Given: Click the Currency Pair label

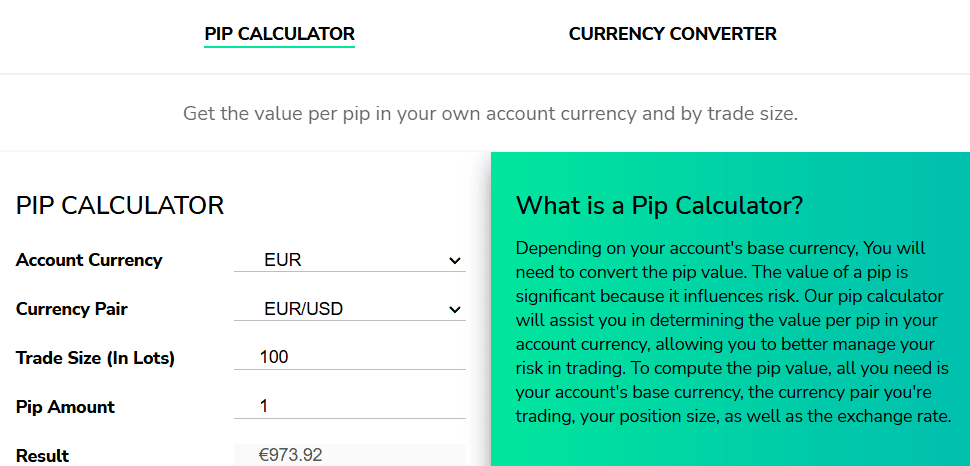Looking at the screenshot, I should (x=73, y=309).
